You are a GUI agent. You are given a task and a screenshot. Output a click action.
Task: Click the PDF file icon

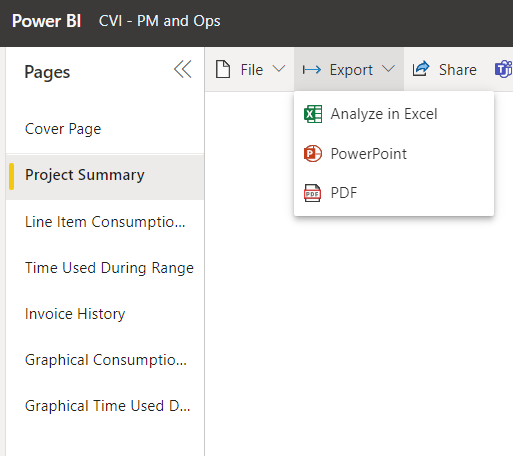point(312,193)
